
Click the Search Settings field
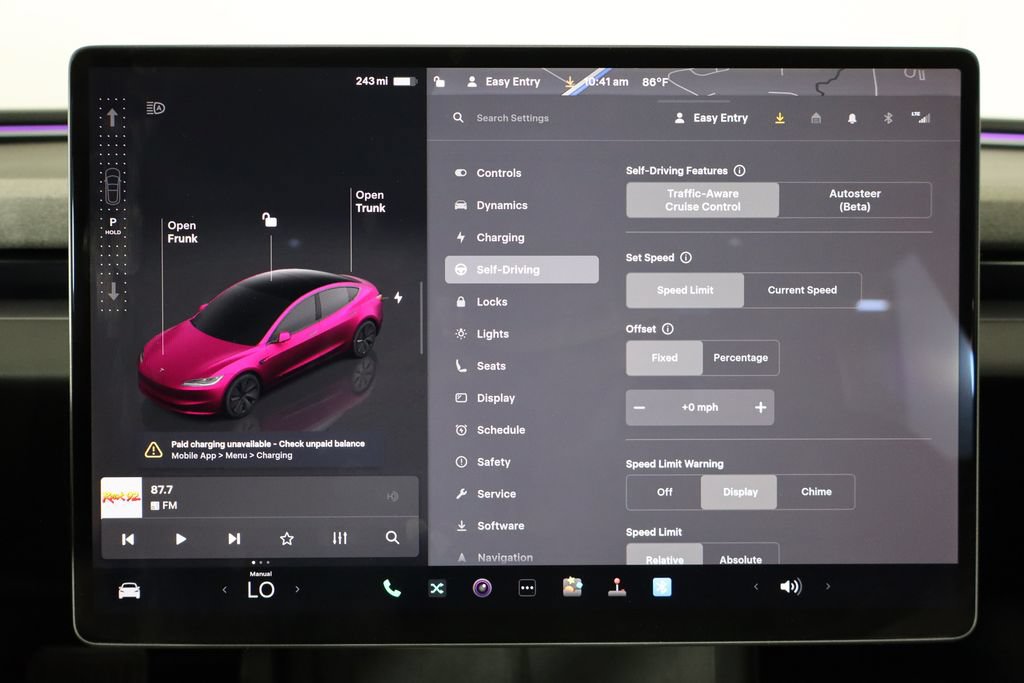pyautogui.click(x=512, y=118)
